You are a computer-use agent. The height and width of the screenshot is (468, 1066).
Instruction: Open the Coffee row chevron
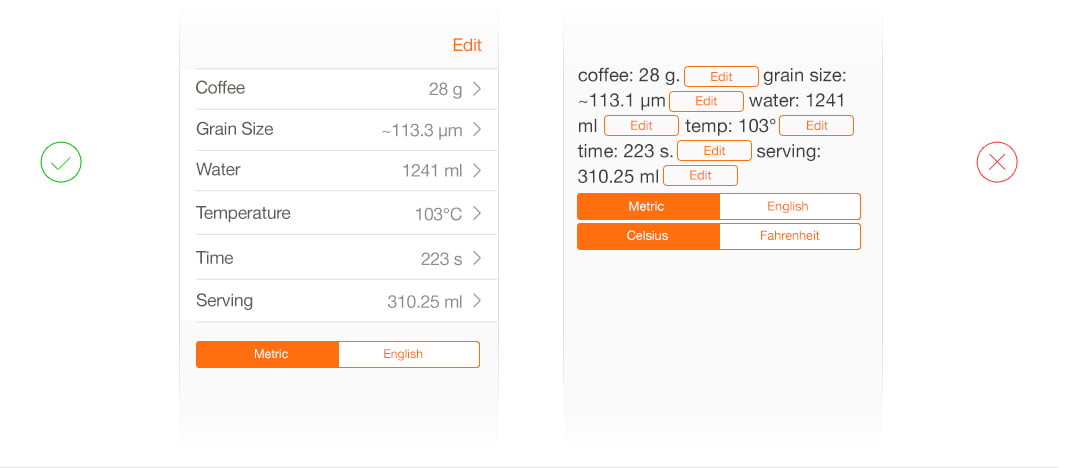[477, 89]
